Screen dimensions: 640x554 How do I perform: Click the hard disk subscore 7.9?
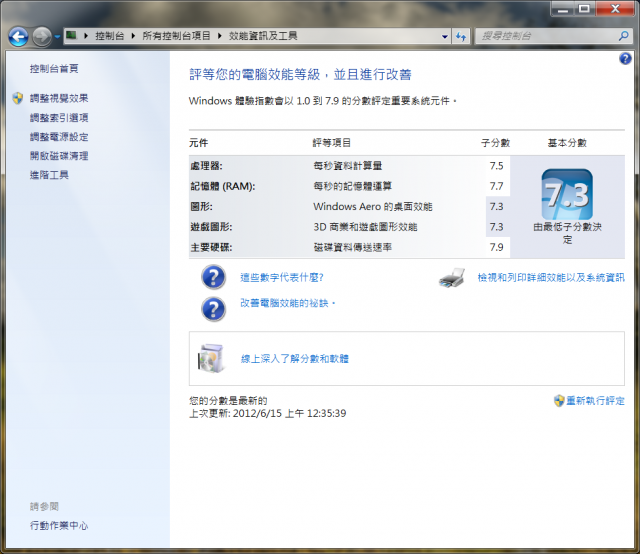pos(496,247)
